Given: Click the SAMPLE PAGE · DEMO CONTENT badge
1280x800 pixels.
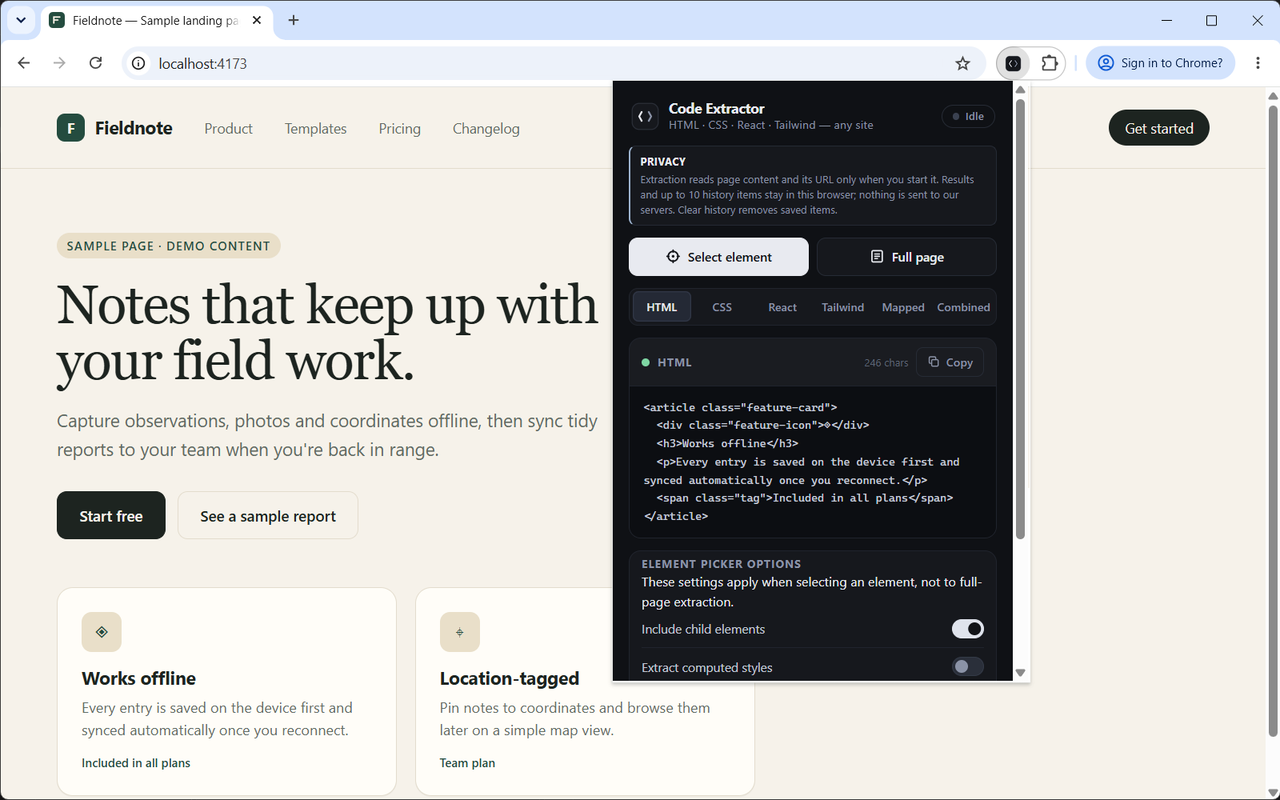Looking at the screenshot, I should click(x=168, y=246).
